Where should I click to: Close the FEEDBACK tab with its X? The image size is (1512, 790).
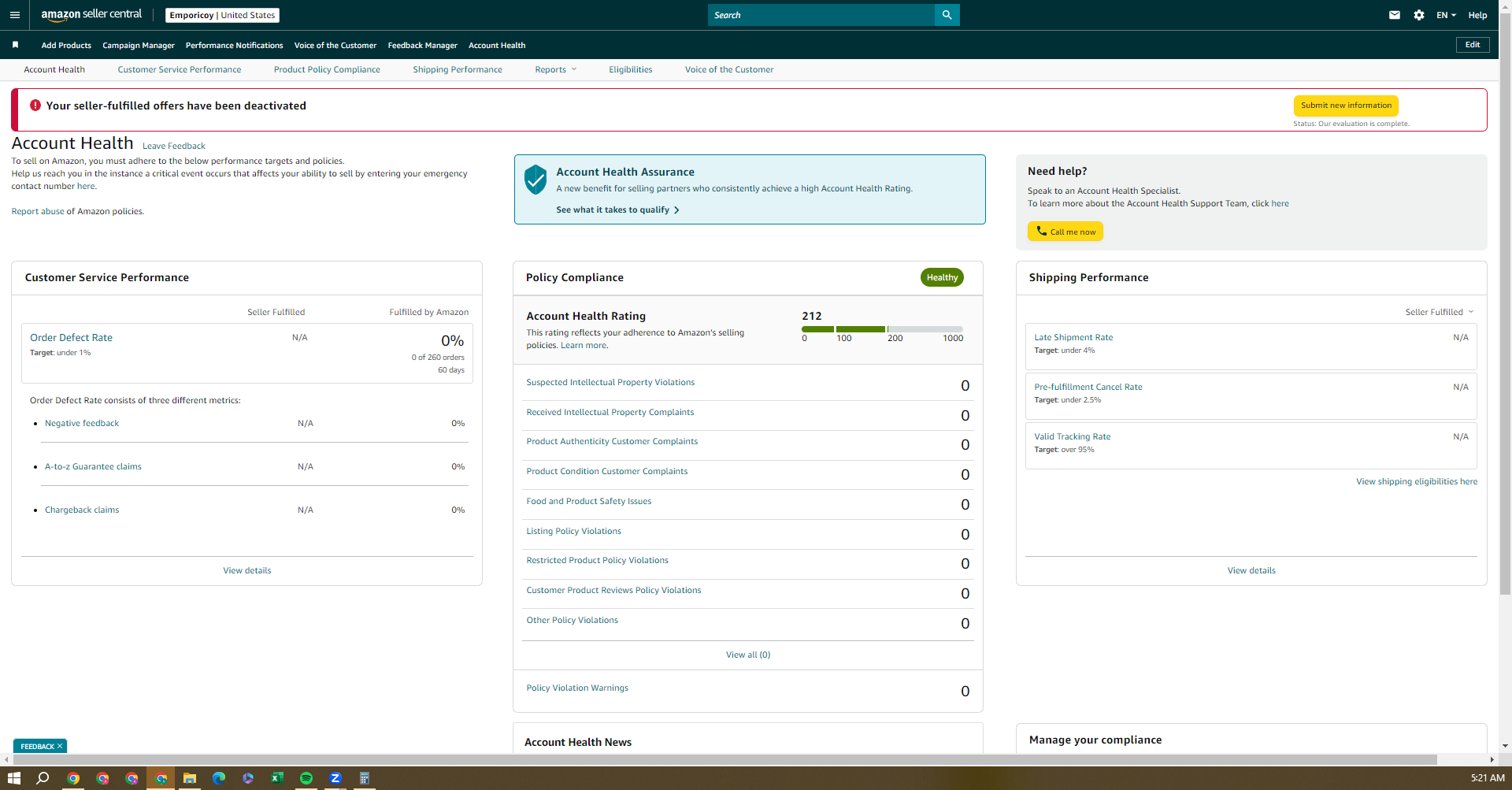[x=60, y=746]
